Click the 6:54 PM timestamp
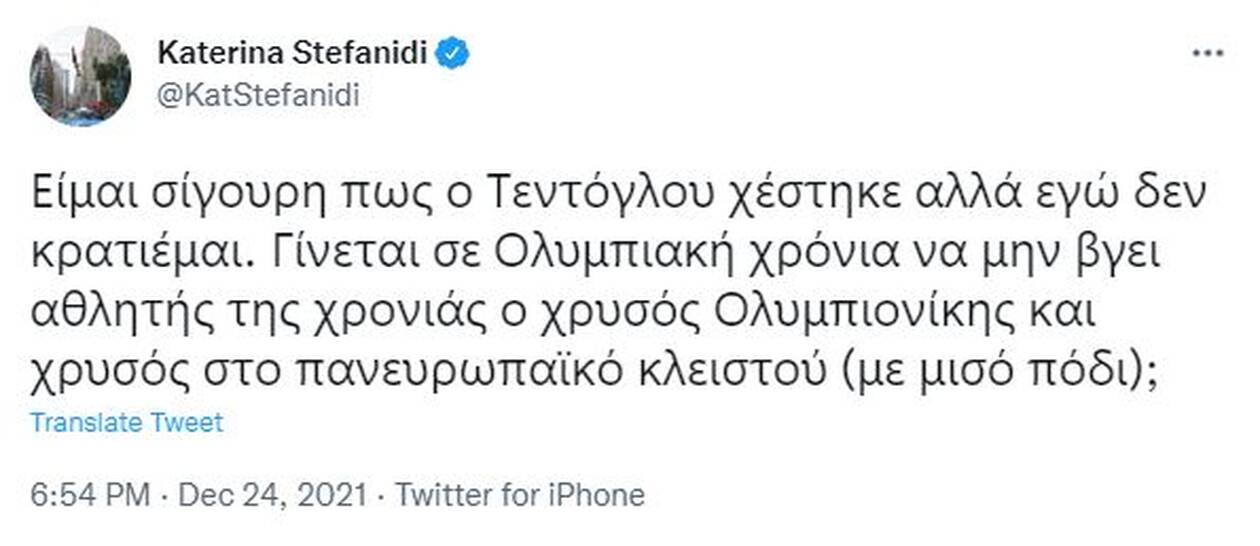 pyautogui.click(x=90, y=495)
